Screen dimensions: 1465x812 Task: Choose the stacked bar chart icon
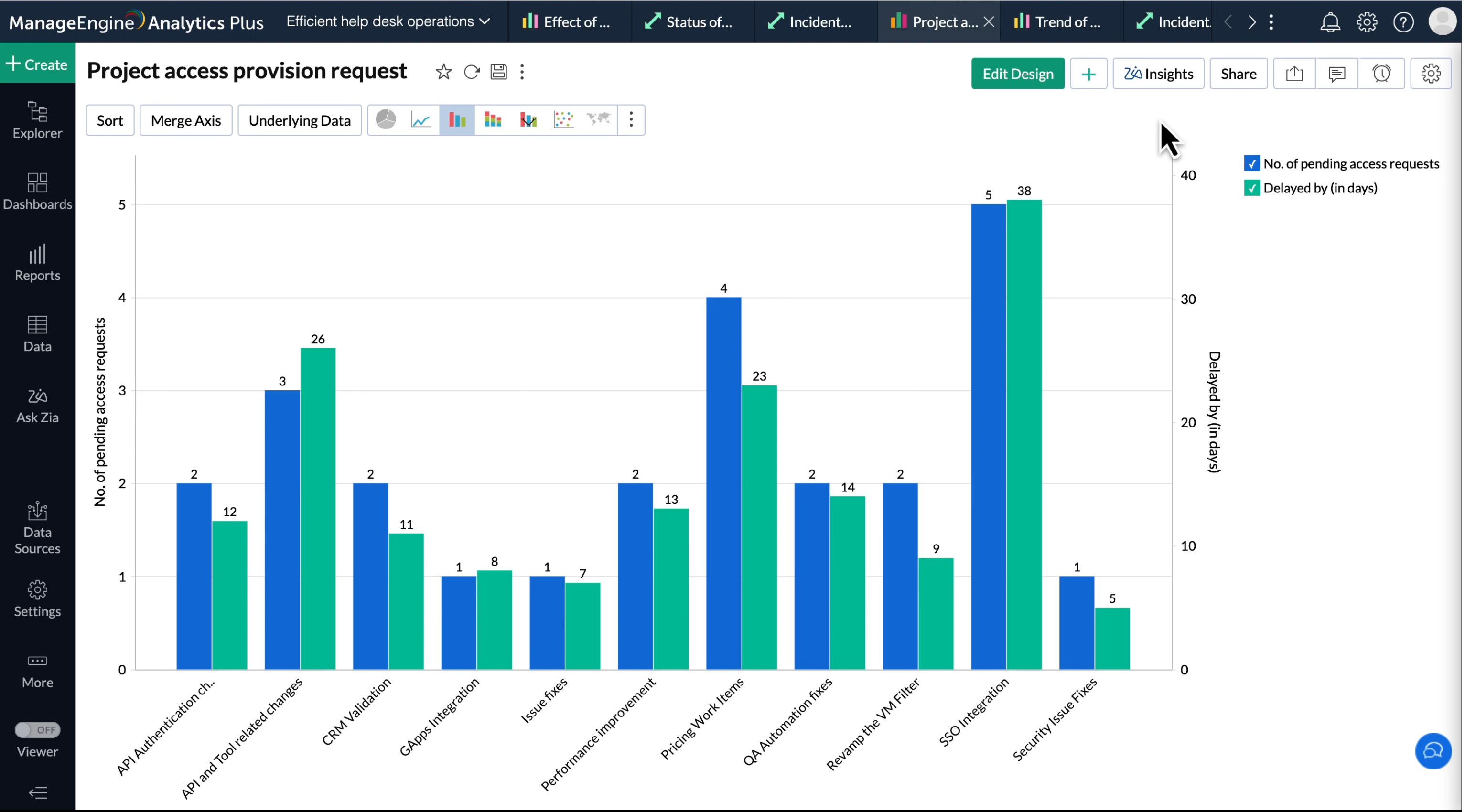(493, 120)
